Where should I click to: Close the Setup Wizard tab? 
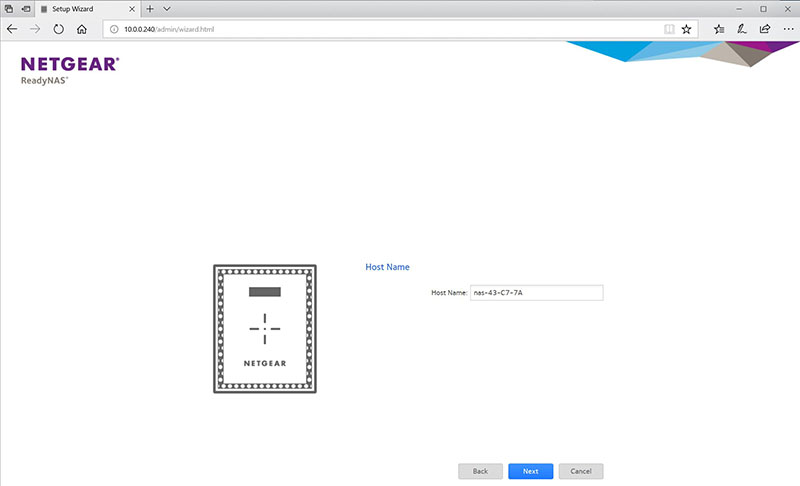click(x=132, y=9)
